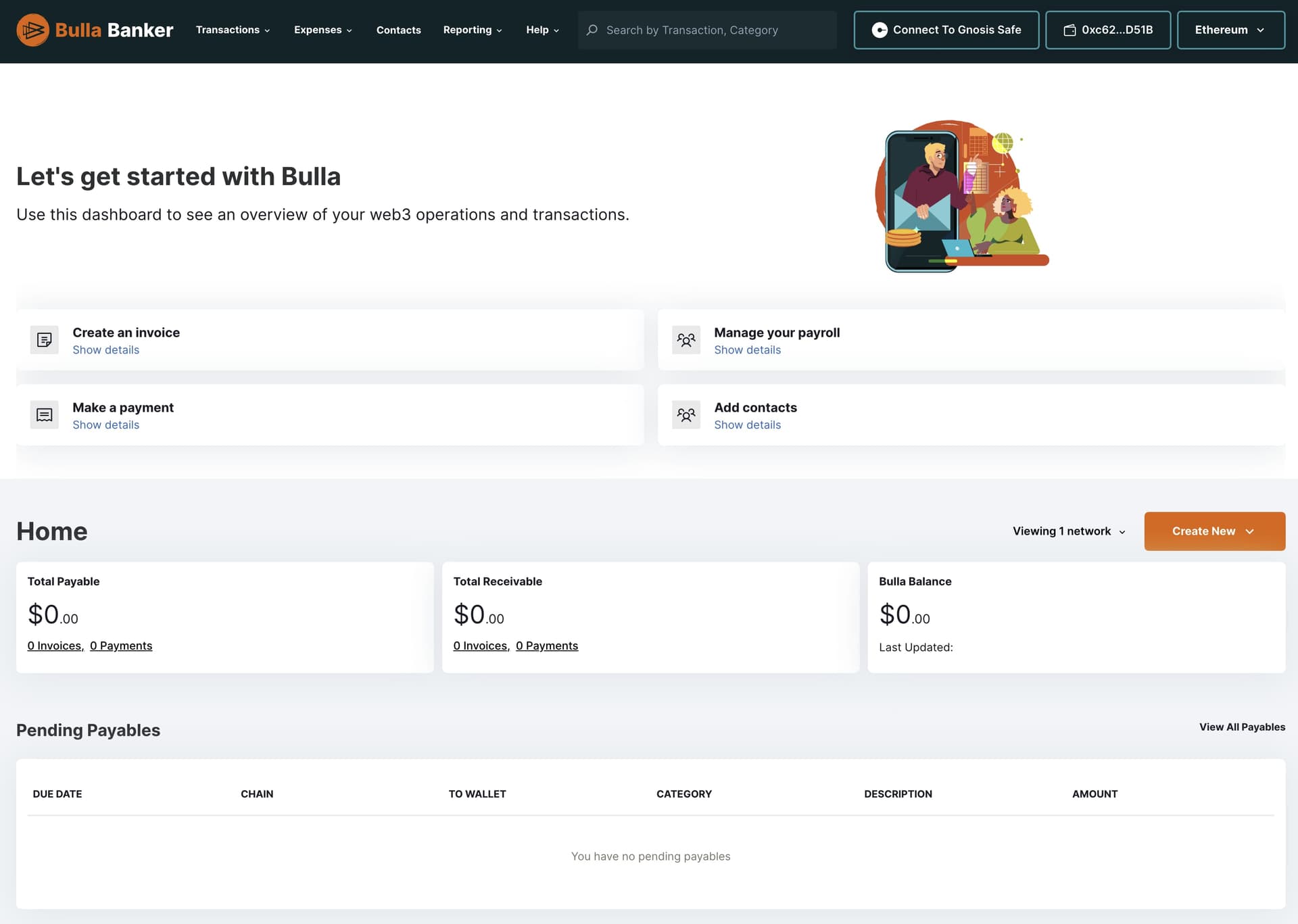Click the wallet icon beside 0xc62...D51B
Viewport: 1298px width, 924px height.
coord(1069,30)
